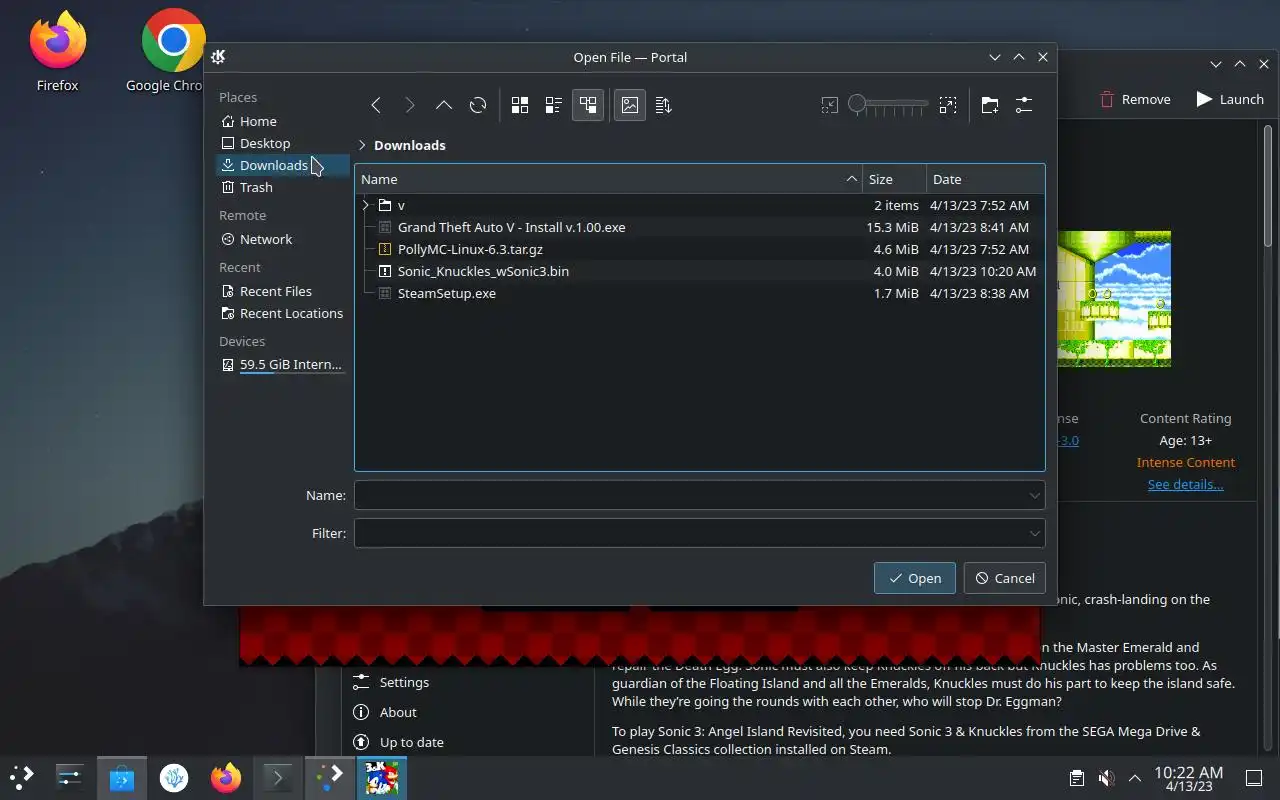Open KDE window menu icon in title bar

pos(218,57)
